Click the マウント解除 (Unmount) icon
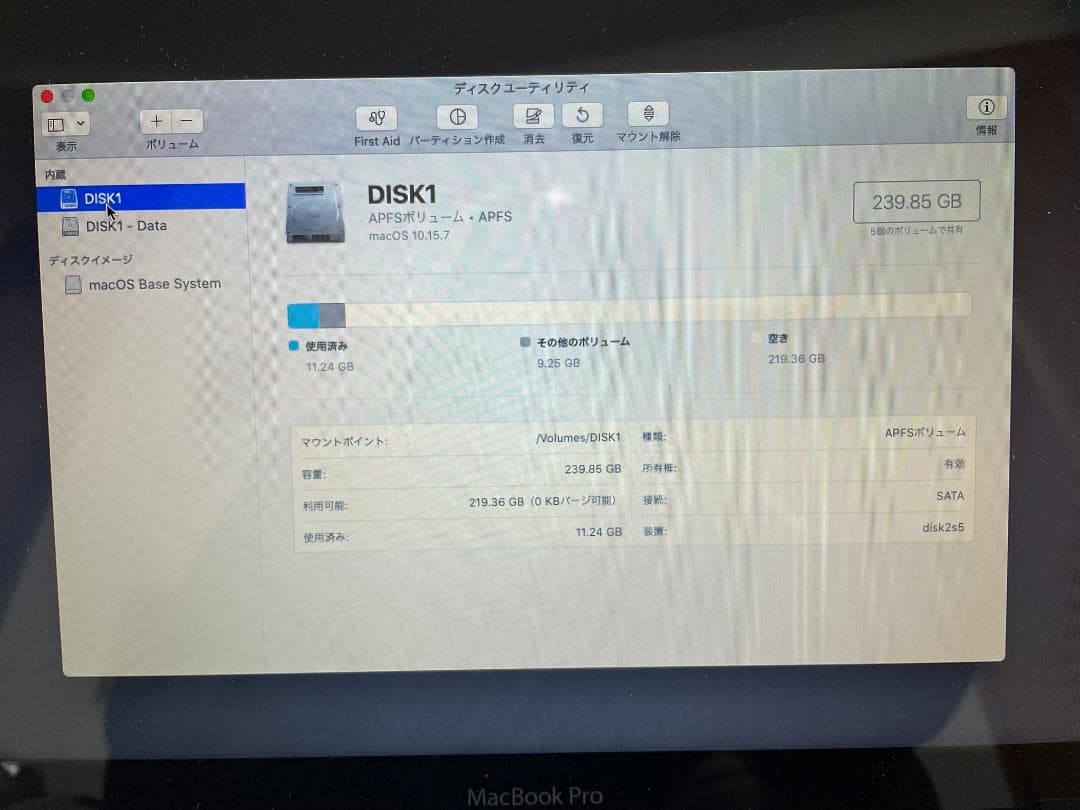 point(647,117)
